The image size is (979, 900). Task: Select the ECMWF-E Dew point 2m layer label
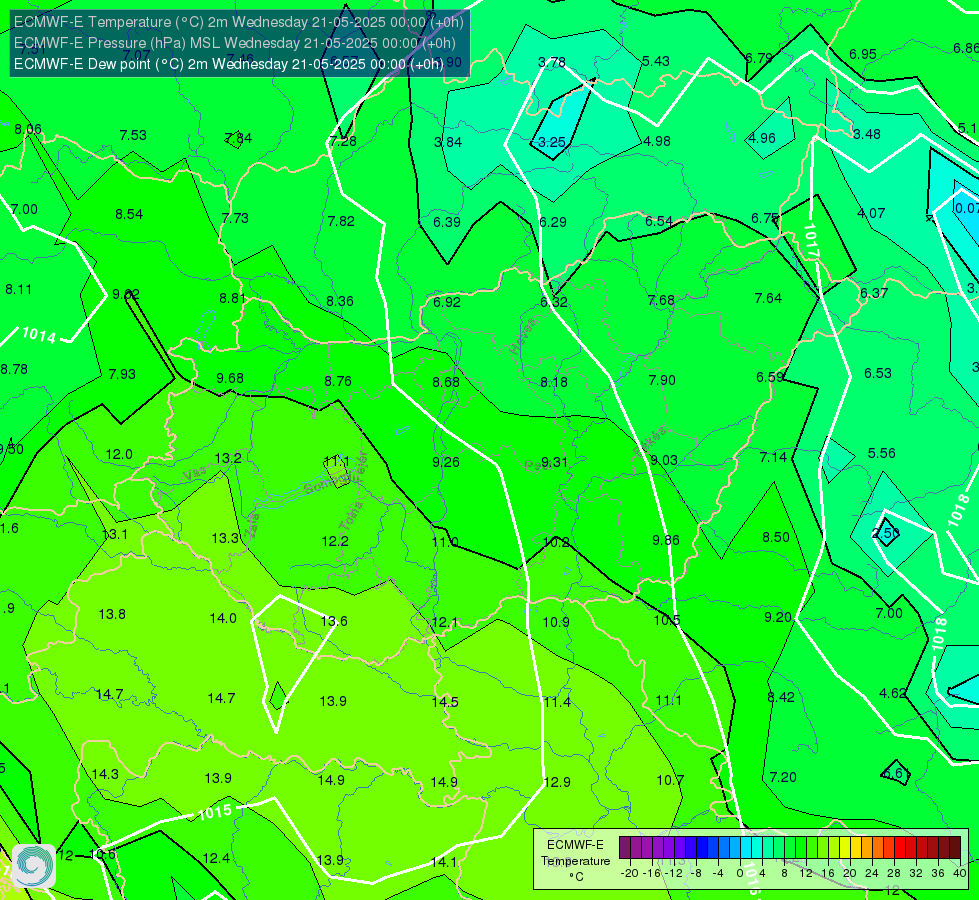(229, 64)
